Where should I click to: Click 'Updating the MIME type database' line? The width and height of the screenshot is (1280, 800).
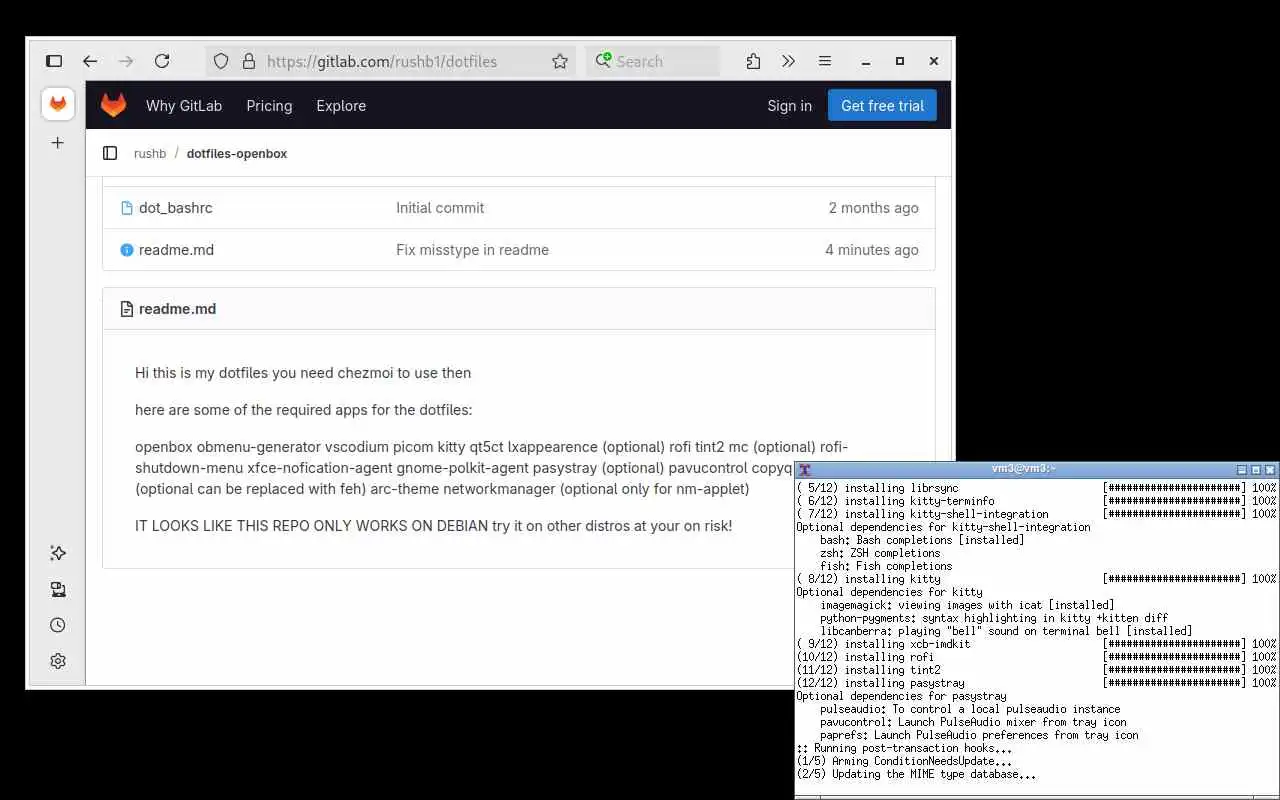click(x=916, y=774)
